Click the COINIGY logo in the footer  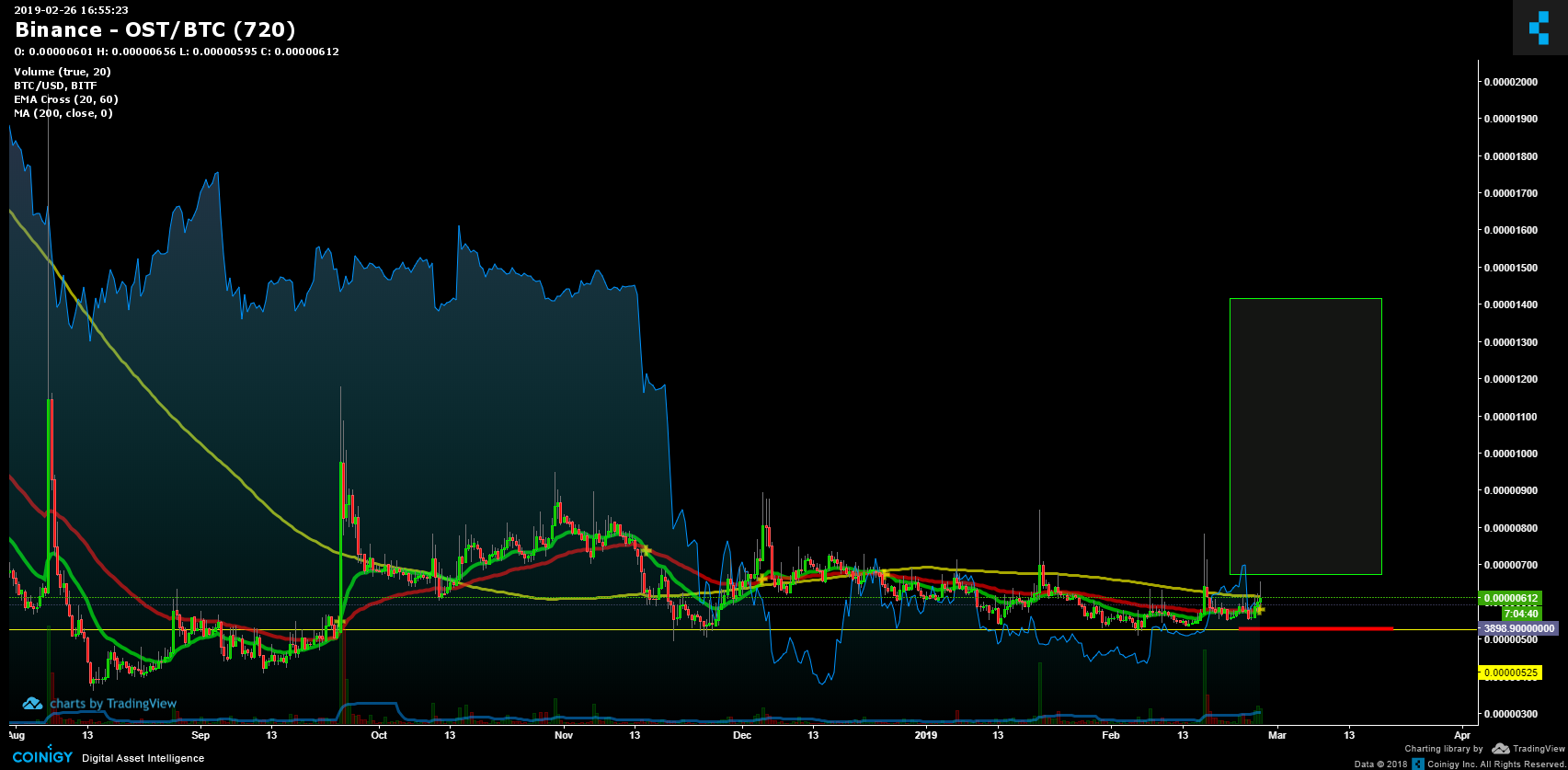[x=42, y=758]
